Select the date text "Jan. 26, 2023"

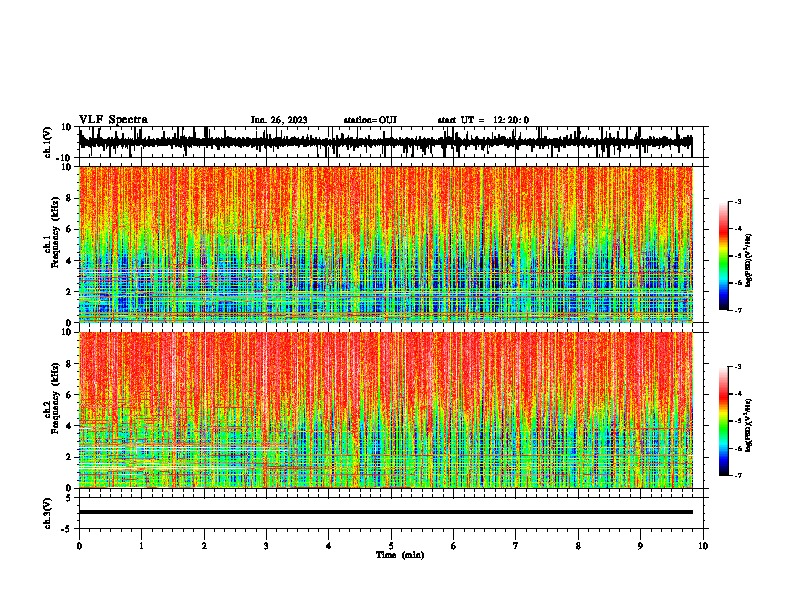(279, 120)
